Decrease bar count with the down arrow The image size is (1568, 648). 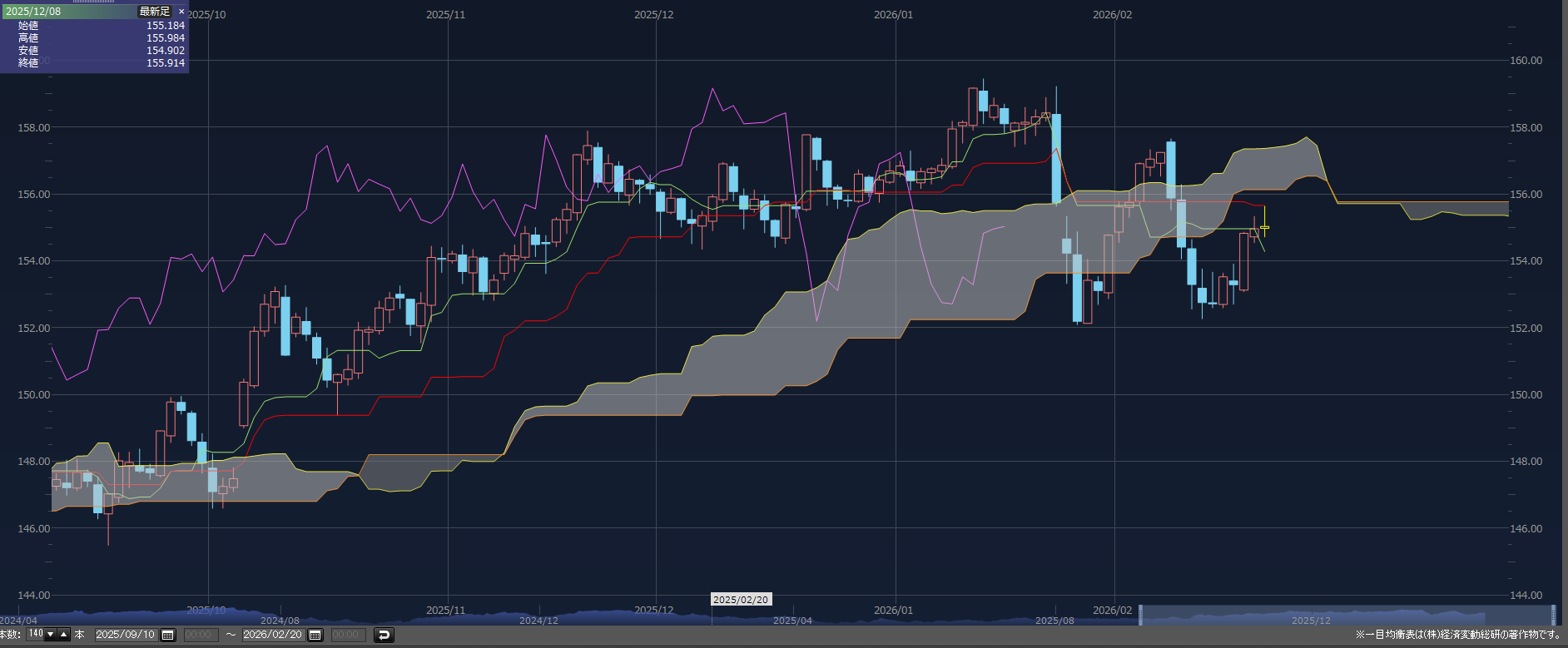tap(51, 635)
